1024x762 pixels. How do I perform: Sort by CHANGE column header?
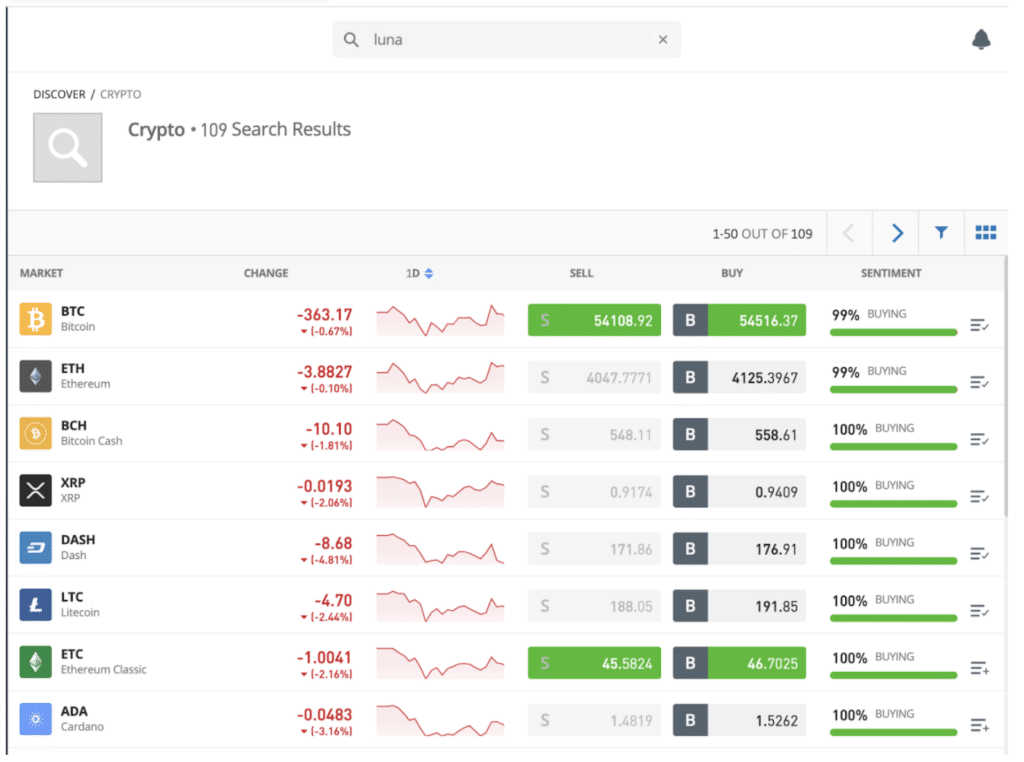(266, 273)
